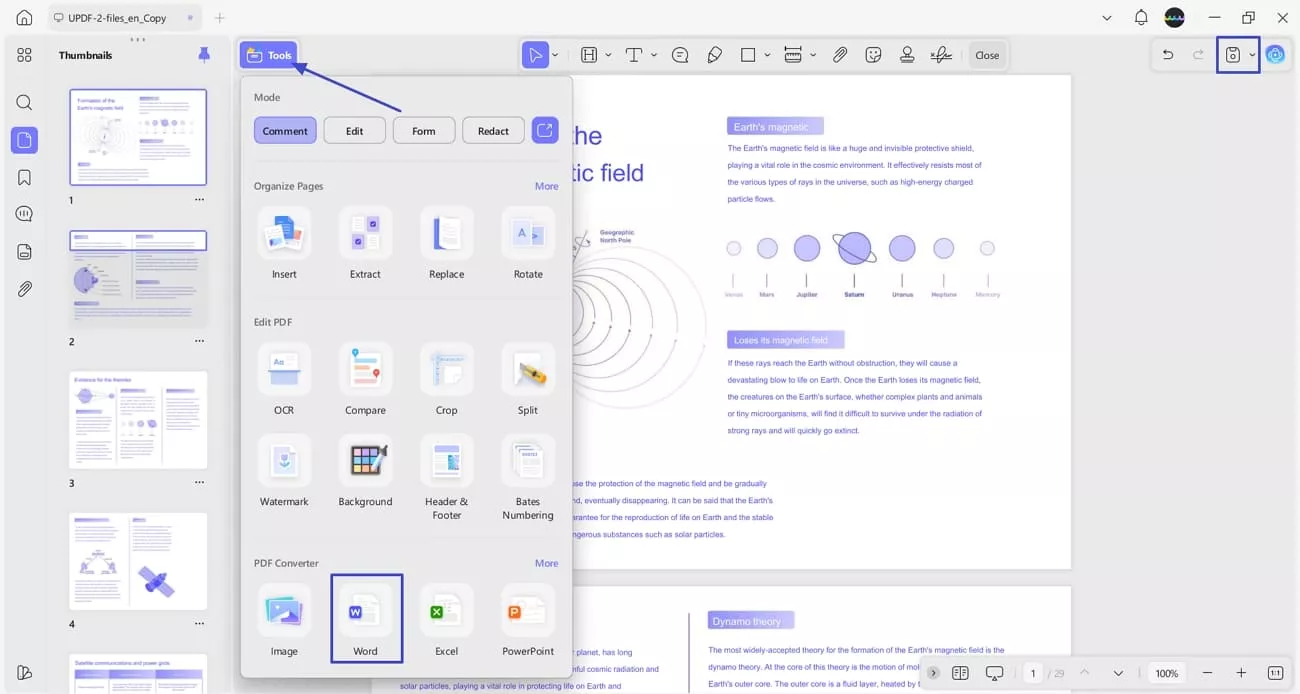Convert the PDF to Word
The image size is (1300, 694).
coord(365,618)
